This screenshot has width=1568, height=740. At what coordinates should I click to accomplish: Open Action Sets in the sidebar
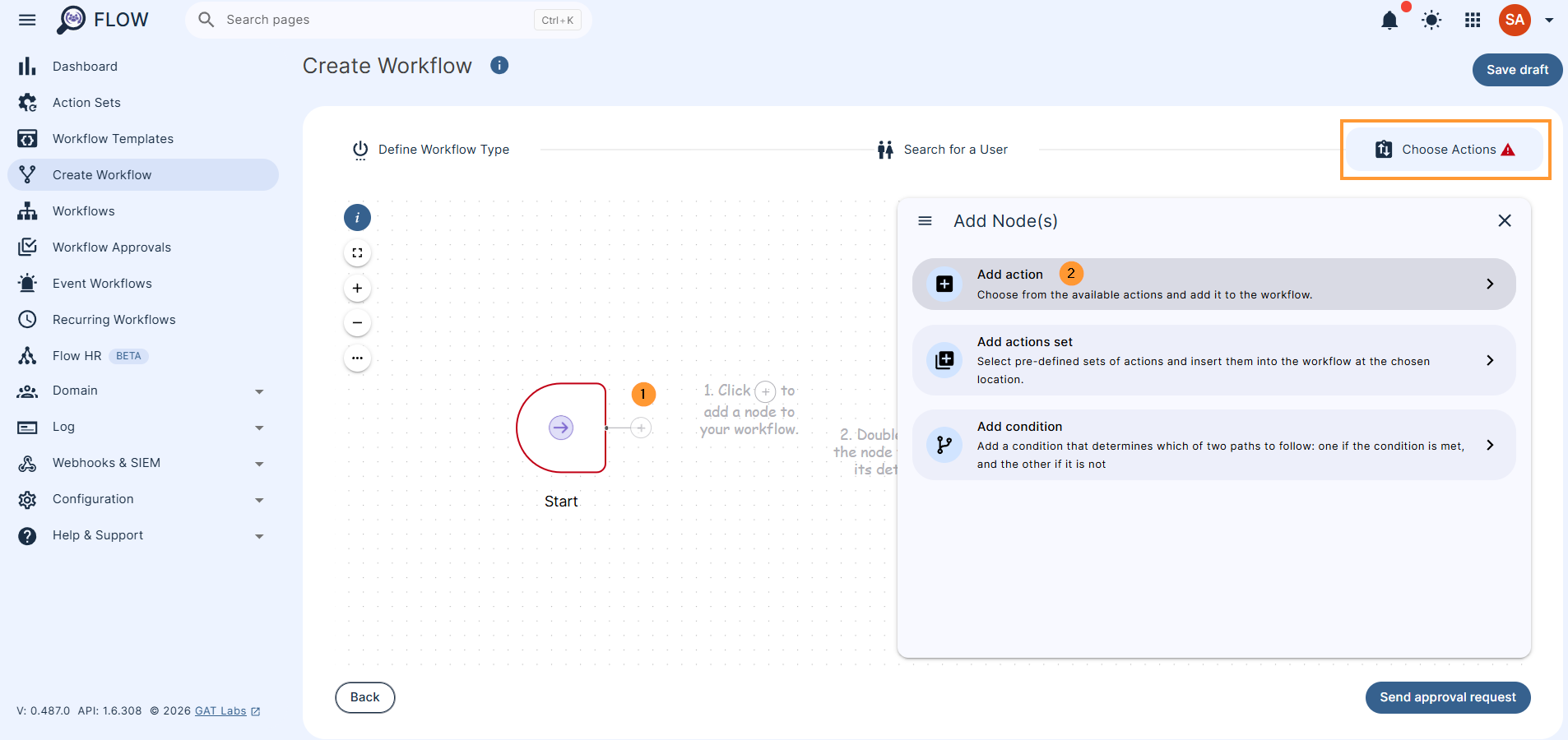coord(143,103)
